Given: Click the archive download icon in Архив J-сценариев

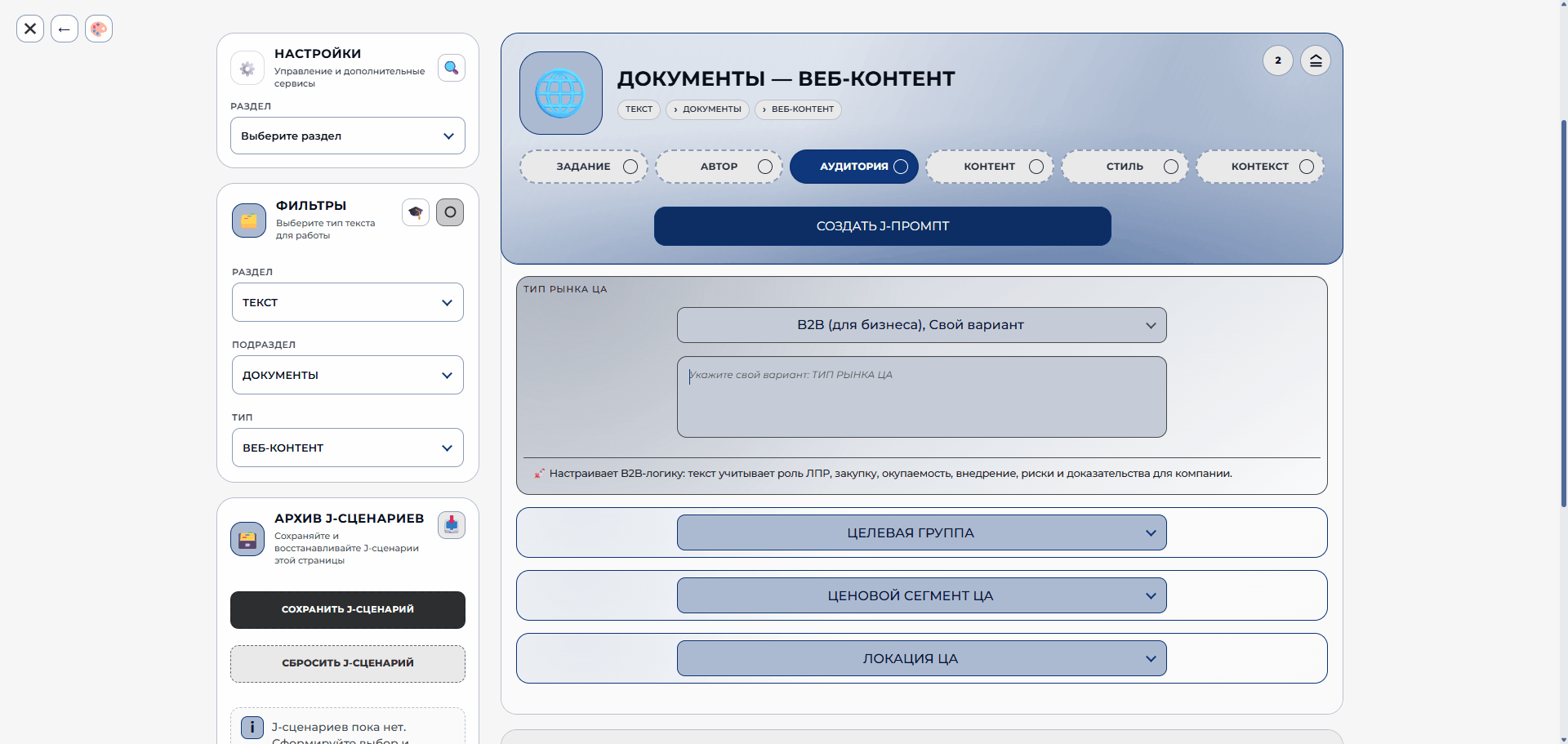Looking at the screenshot, I should pos(452,524).
